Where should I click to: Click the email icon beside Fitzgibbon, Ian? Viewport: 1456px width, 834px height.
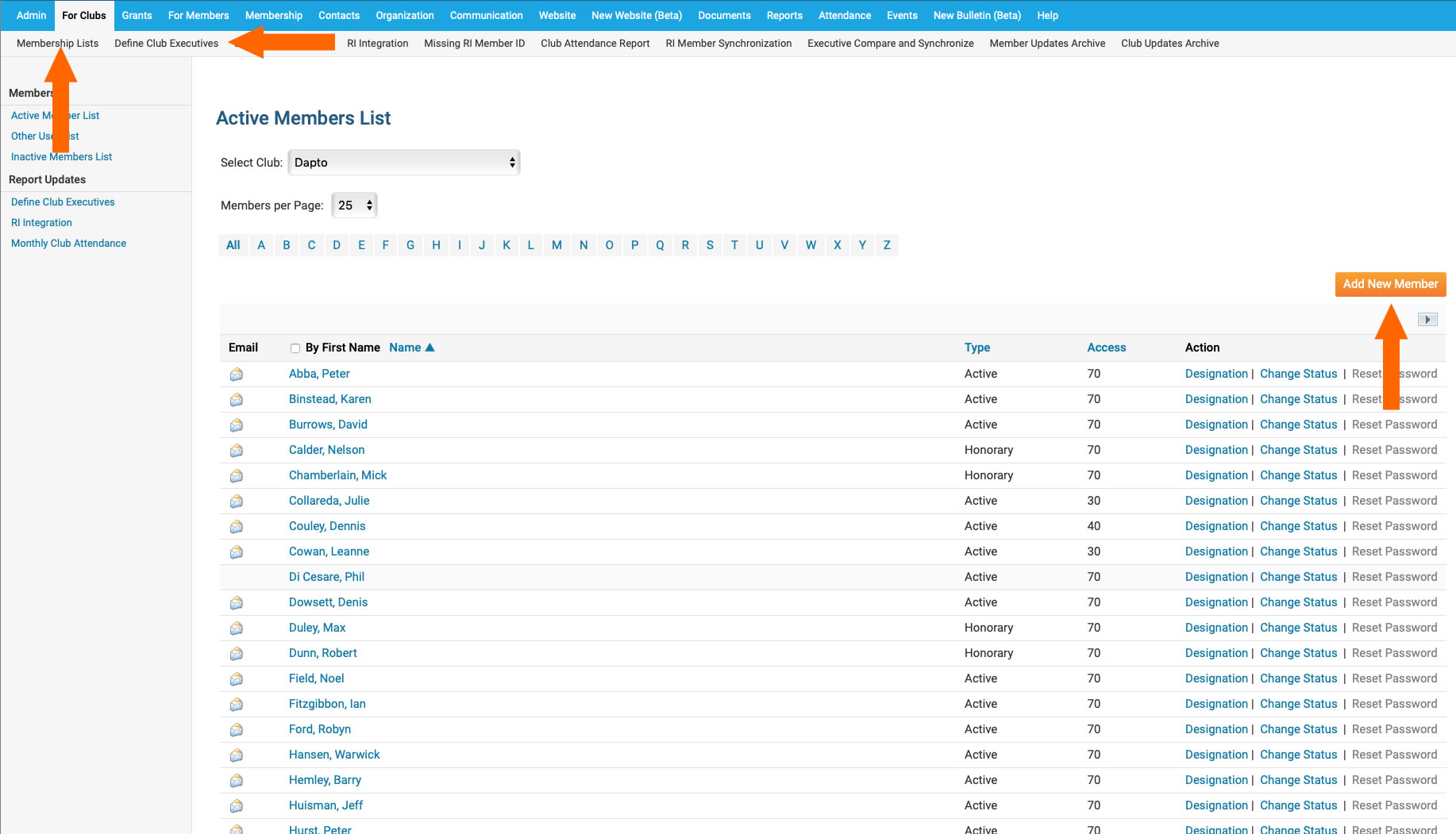pos(236,704)
